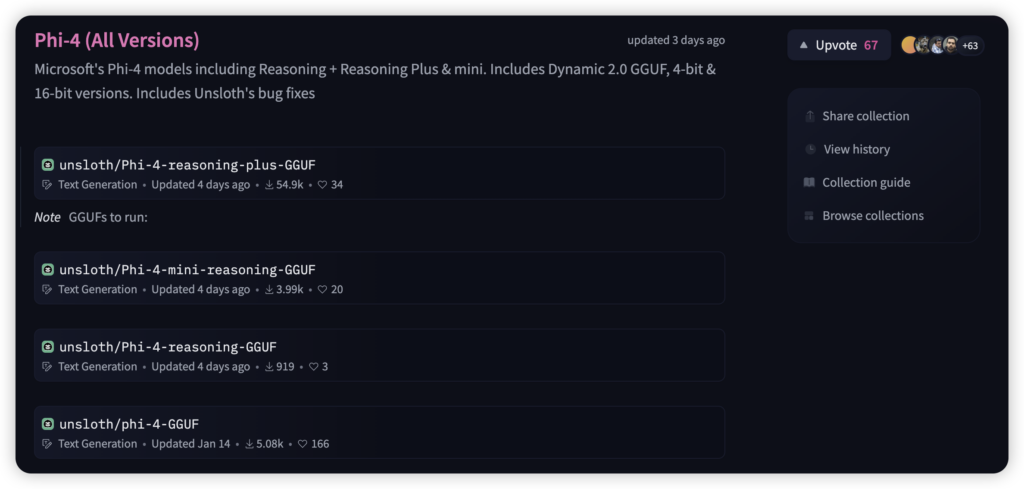1024x489 pixels.
Task: Select Browse collections
Action: pos(872,216)
